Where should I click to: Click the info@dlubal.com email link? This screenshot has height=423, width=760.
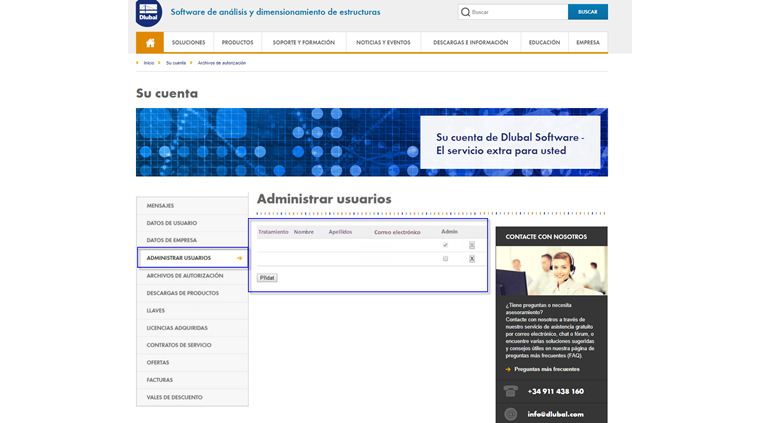(555, 414)
